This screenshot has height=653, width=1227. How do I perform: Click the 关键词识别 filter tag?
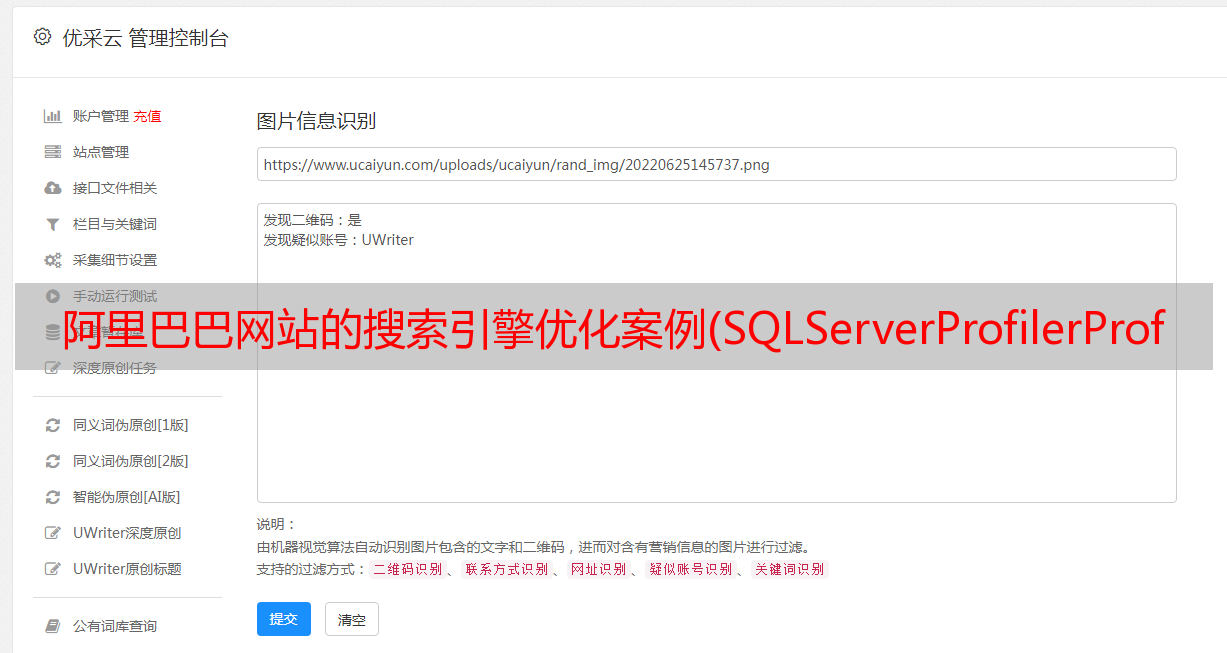[790, 569]
